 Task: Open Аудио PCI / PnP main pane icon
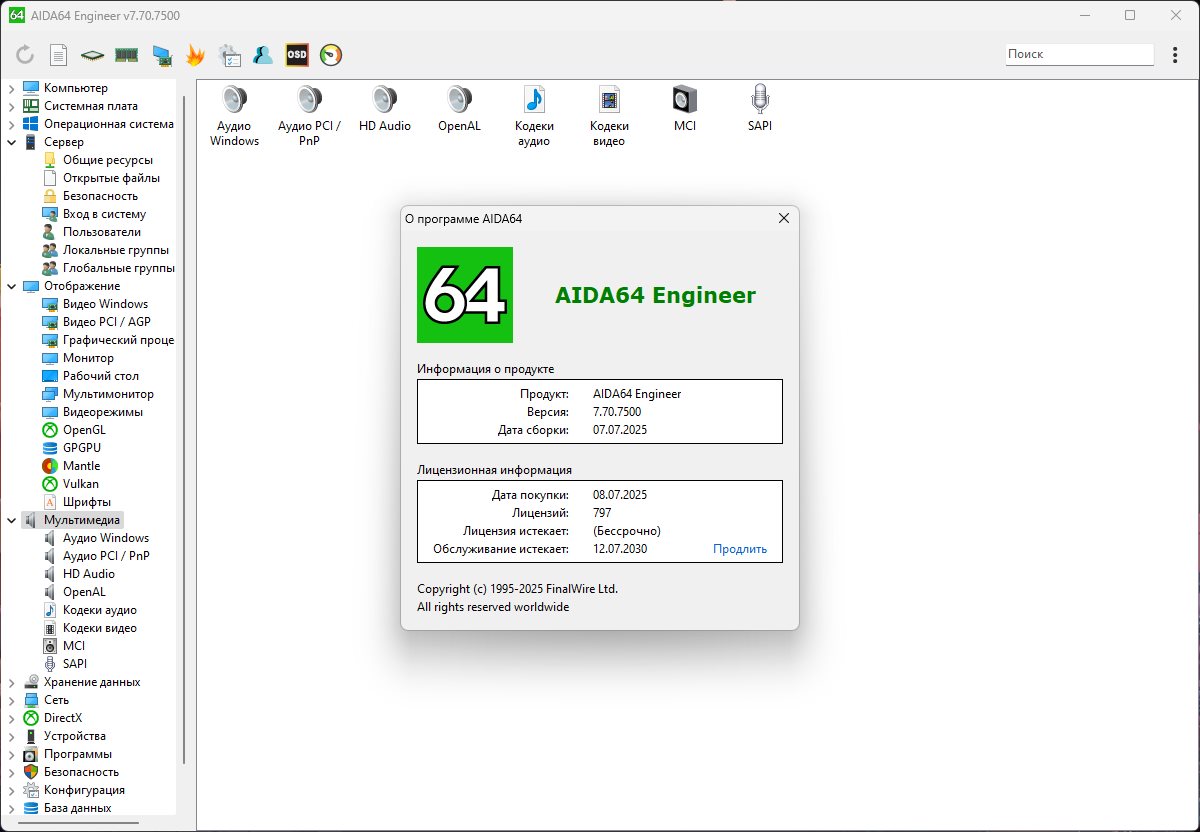309,116
